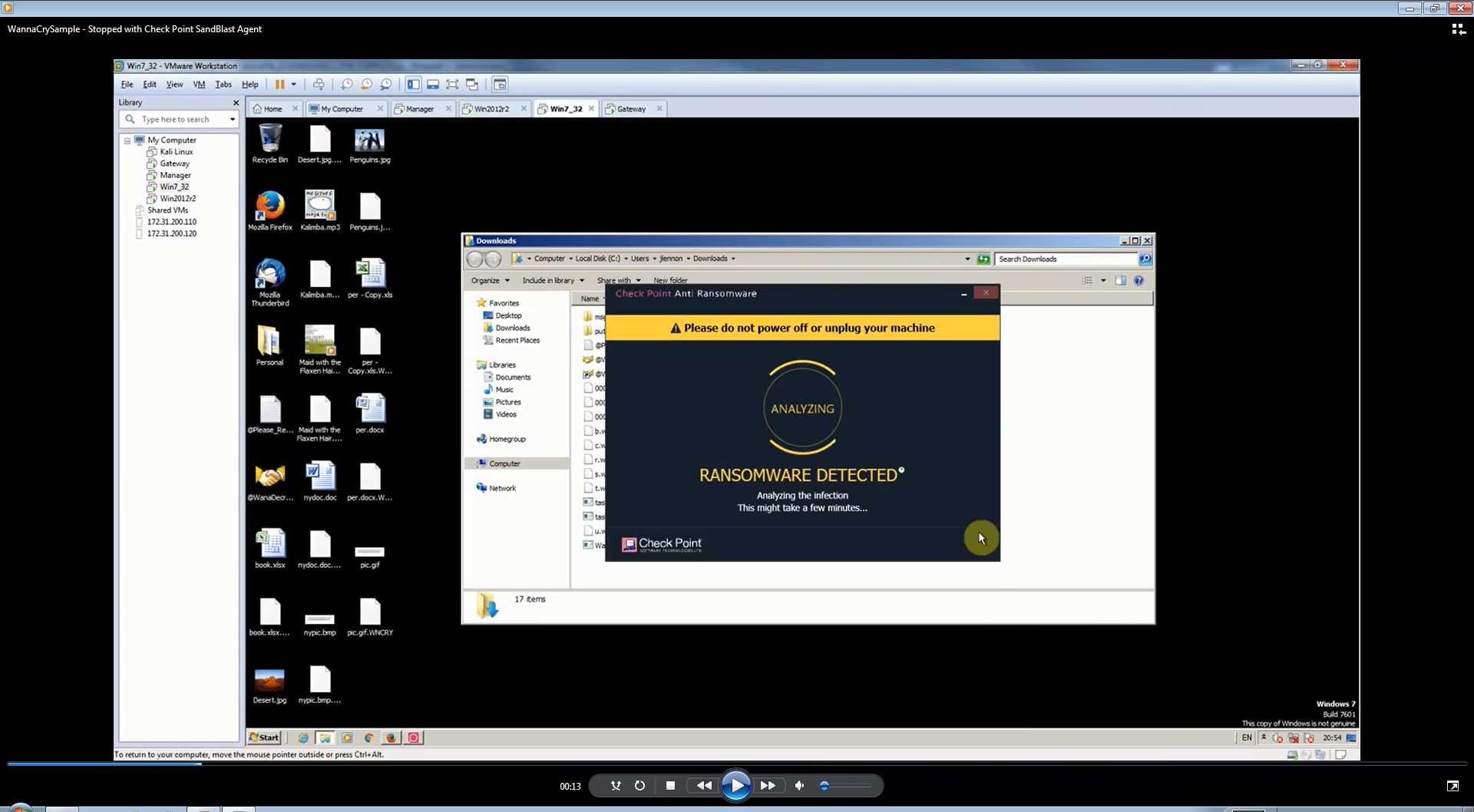
Task: Open the power options dropdown beside pause
Action: [293, 84]
